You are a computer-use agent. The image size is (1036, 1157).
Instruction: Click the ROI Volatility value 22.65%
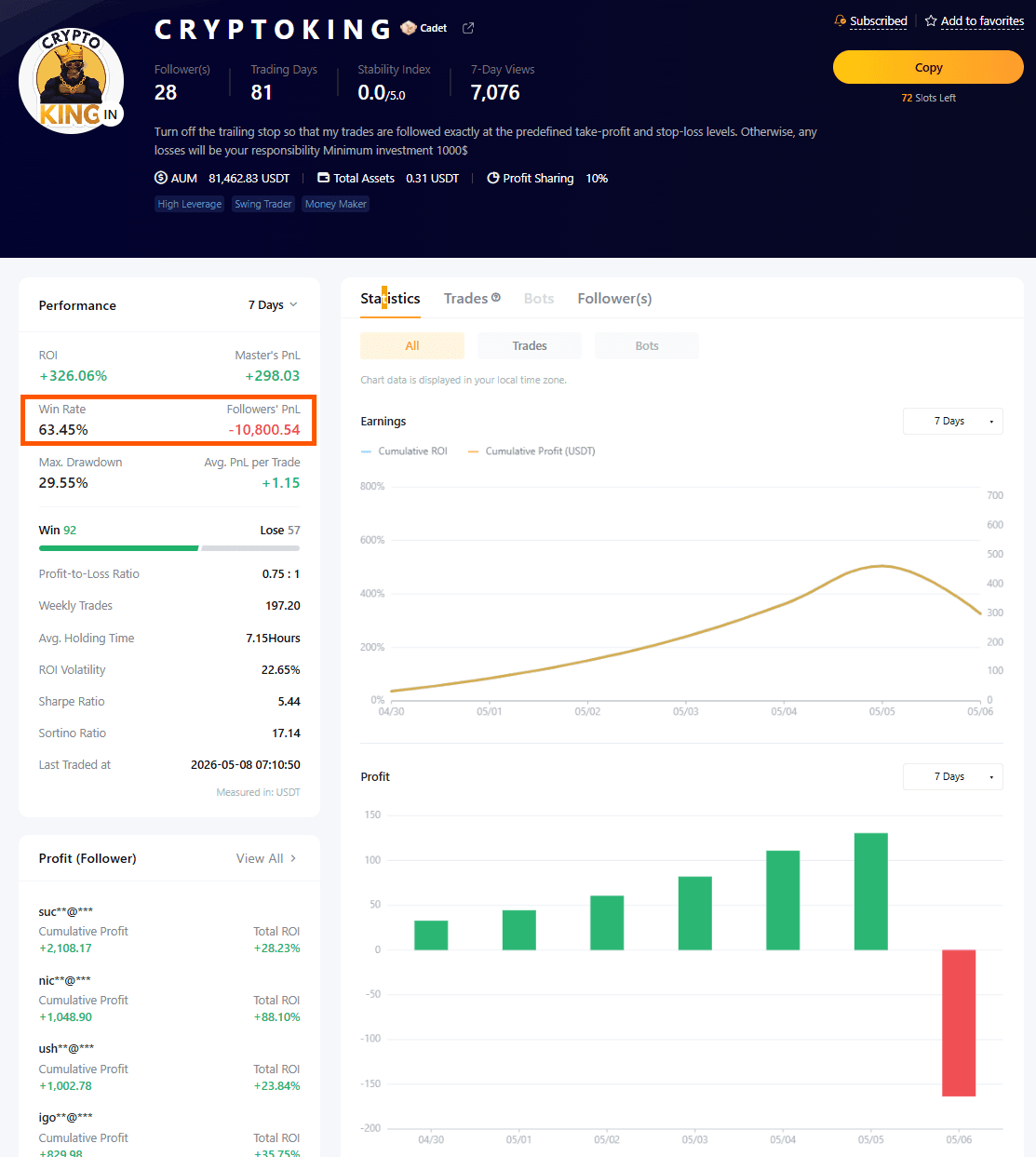[281, 669]
